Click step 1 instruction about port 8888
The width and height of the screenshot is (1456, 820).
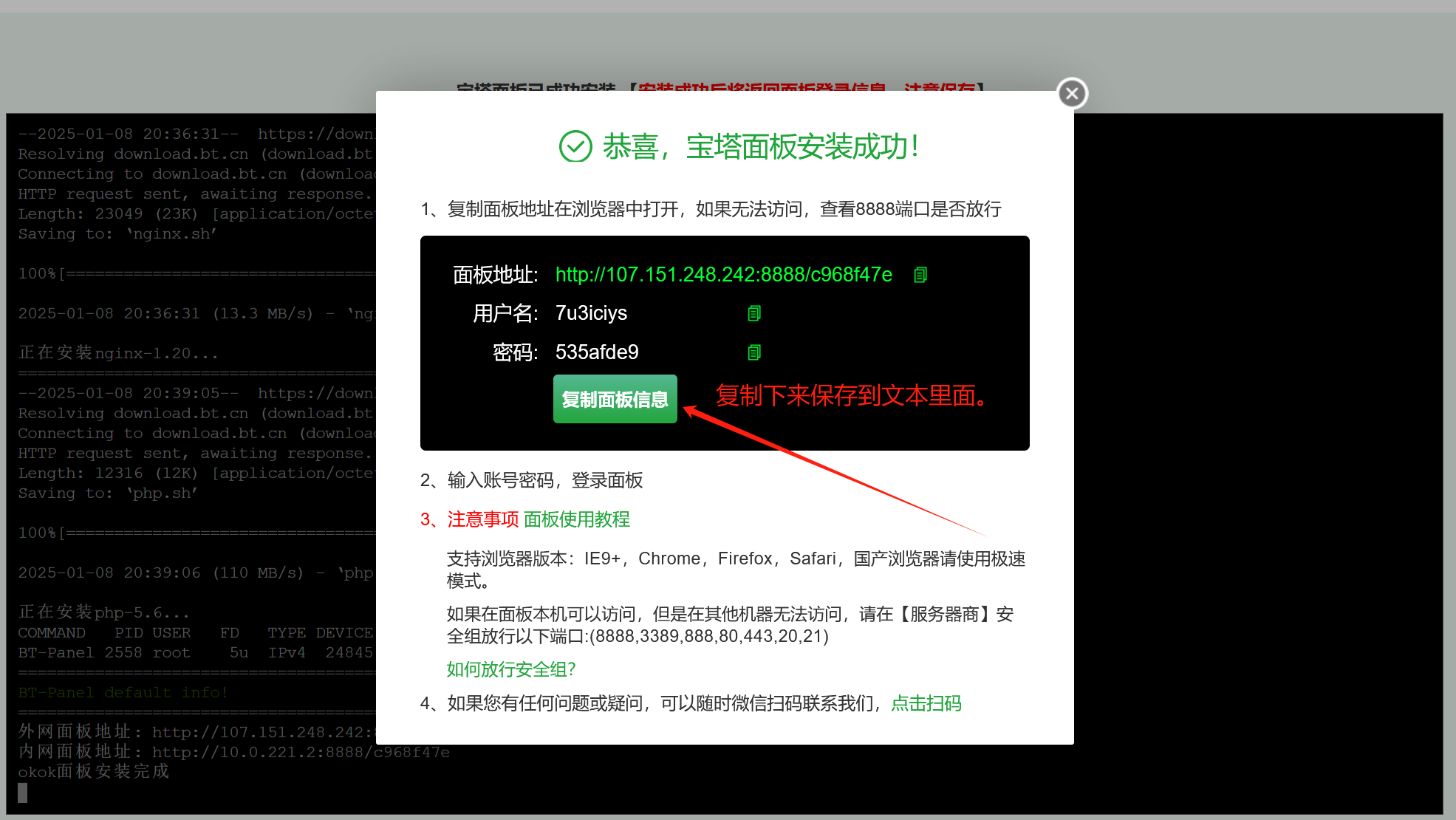[x=711, y=209]
